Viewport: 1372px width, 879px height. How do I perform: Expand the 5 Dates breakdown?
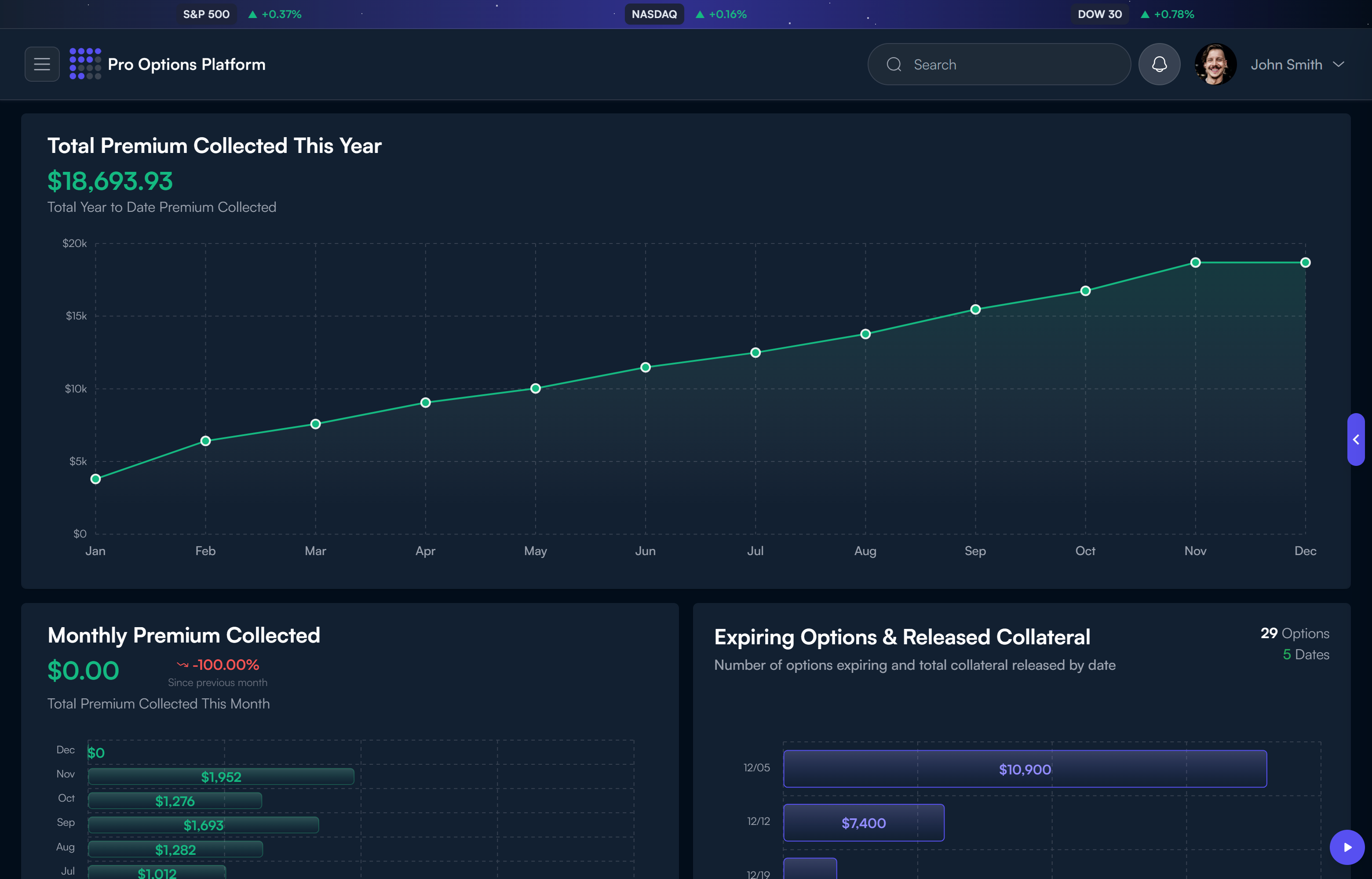tap(1305, 654)
